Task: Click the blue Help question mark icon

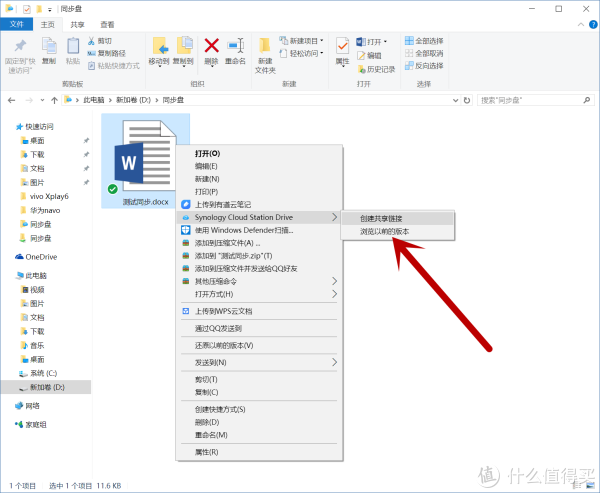Action: click(593, 24)
